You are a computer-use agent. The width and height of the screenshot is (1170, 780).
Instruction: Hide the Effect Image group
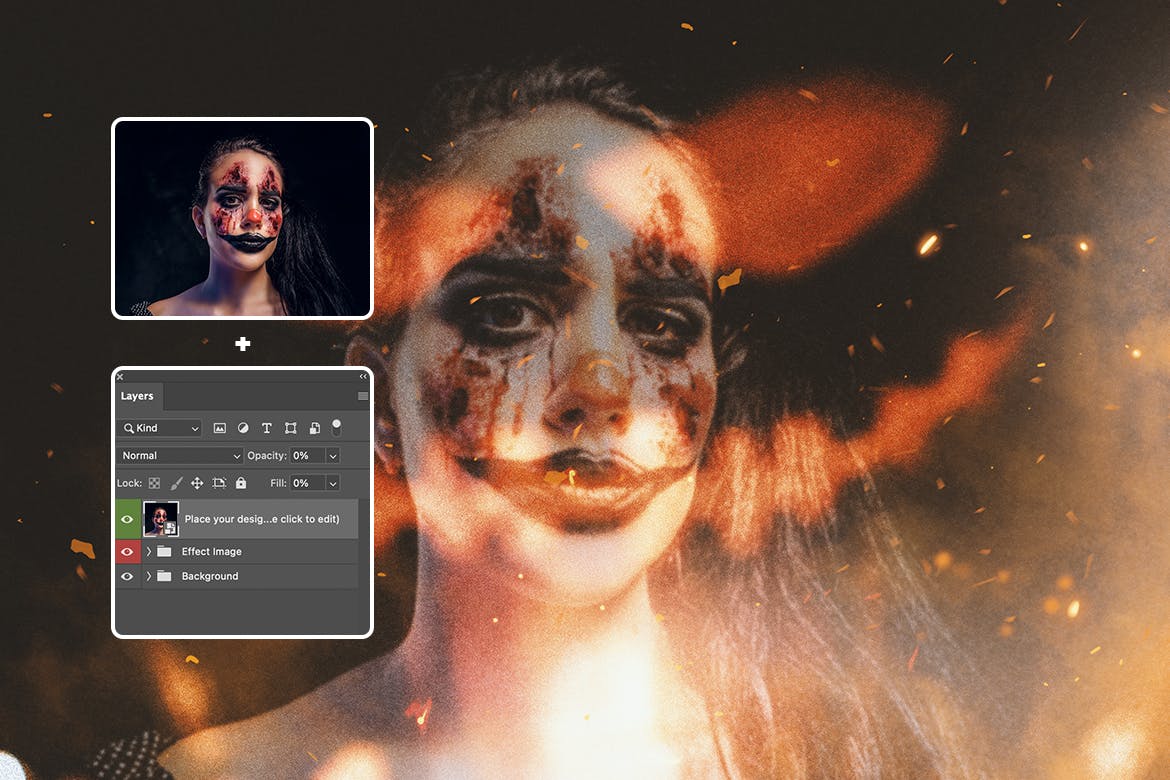pos(127,551)
